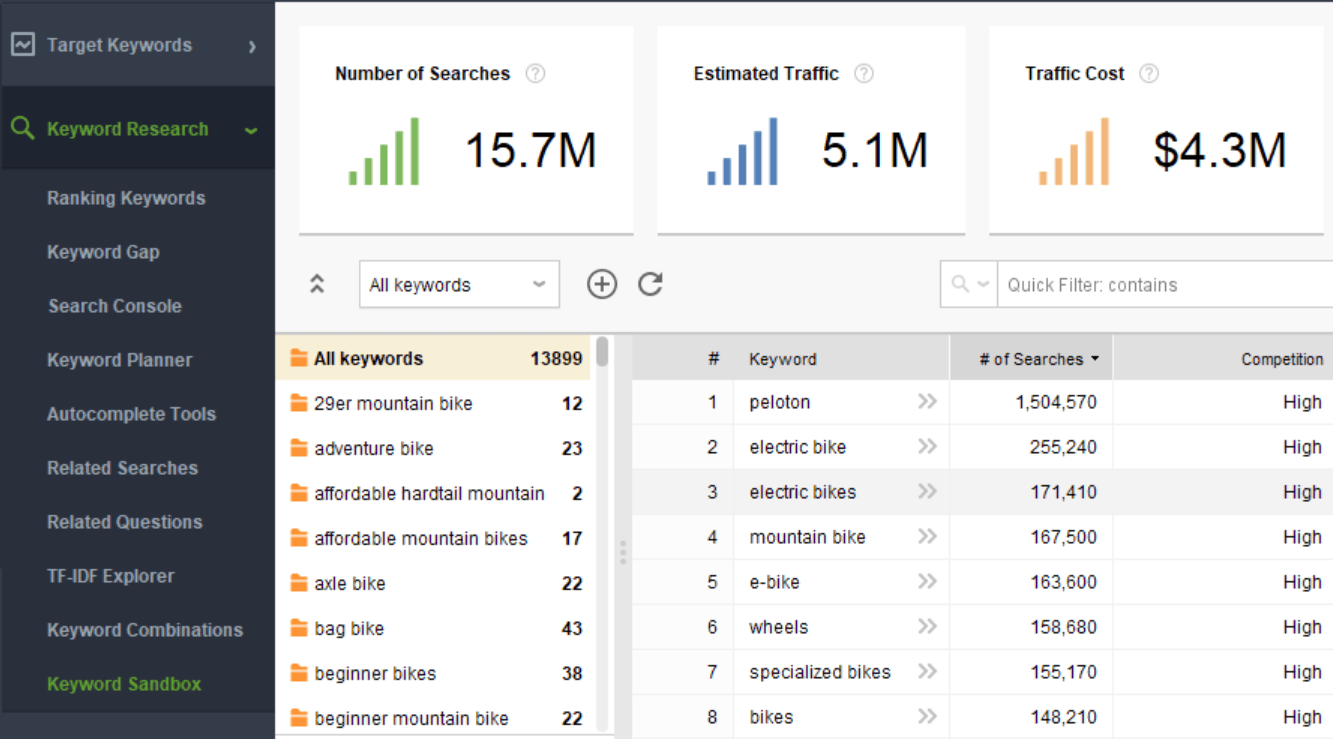Click the Keyword column header
The image size is (1333, 739).
pyautogui.click(x=841, y=359)
